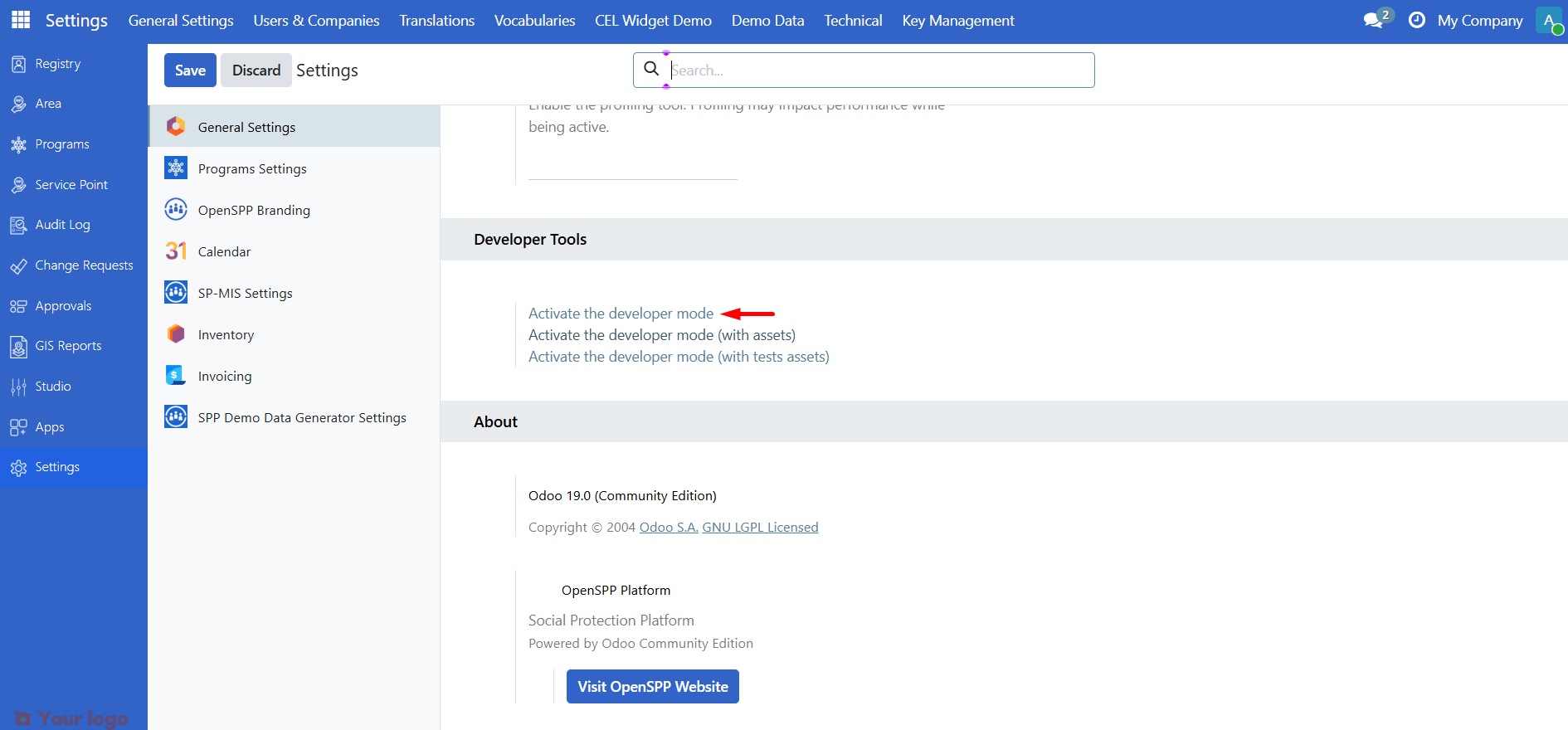
Task: Select the Invoicing settings tab label
Action: [225, 377]
